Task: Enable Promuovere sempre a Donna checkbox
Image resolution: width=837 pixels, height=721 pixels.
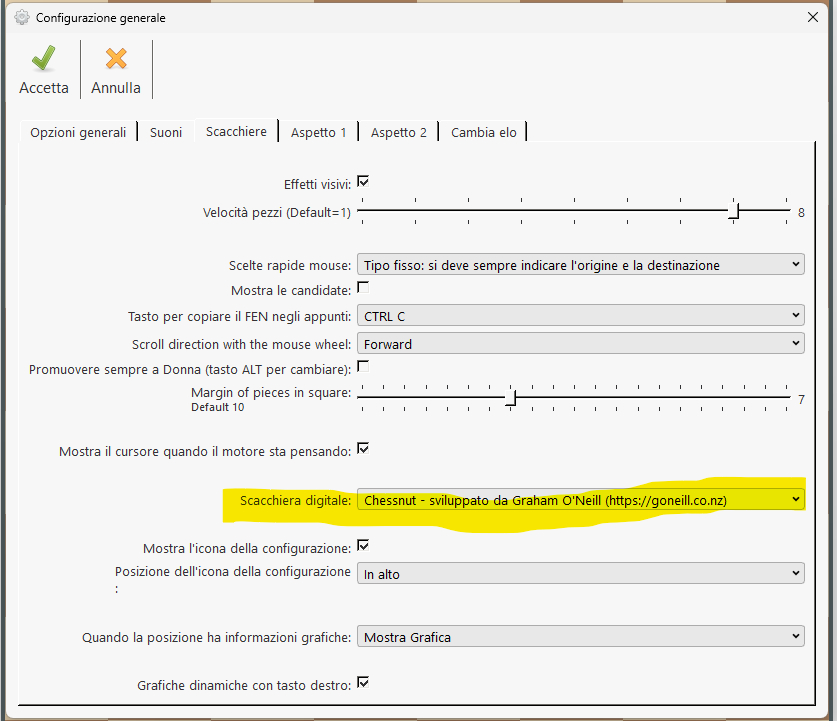Action: (363, 367)
